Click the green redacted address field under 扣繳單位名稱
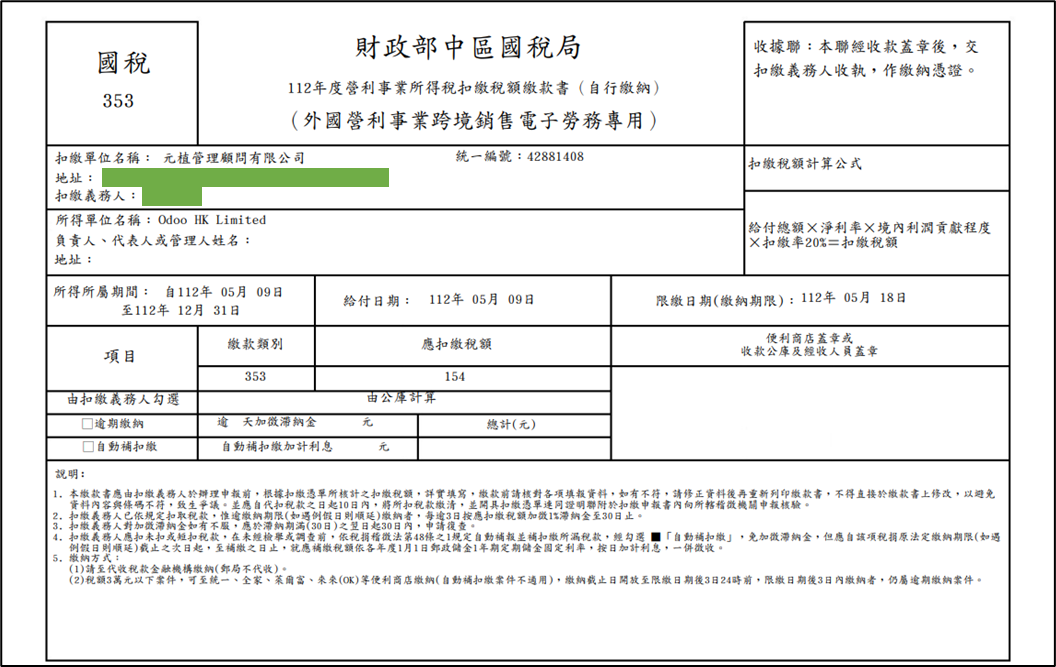The height and width of the screenshot is (667, 1056). [x=245, y=177]
